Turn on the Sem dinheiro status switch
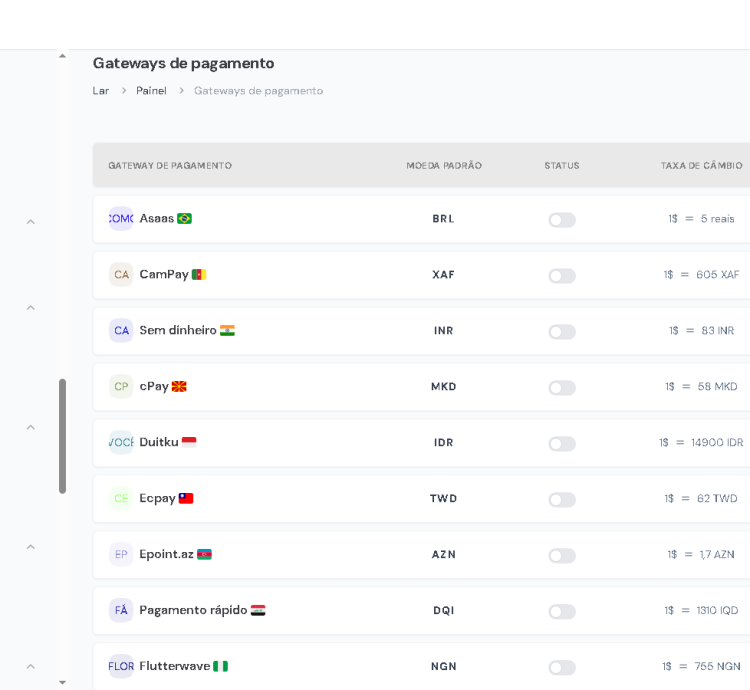 tap(562, 332)
